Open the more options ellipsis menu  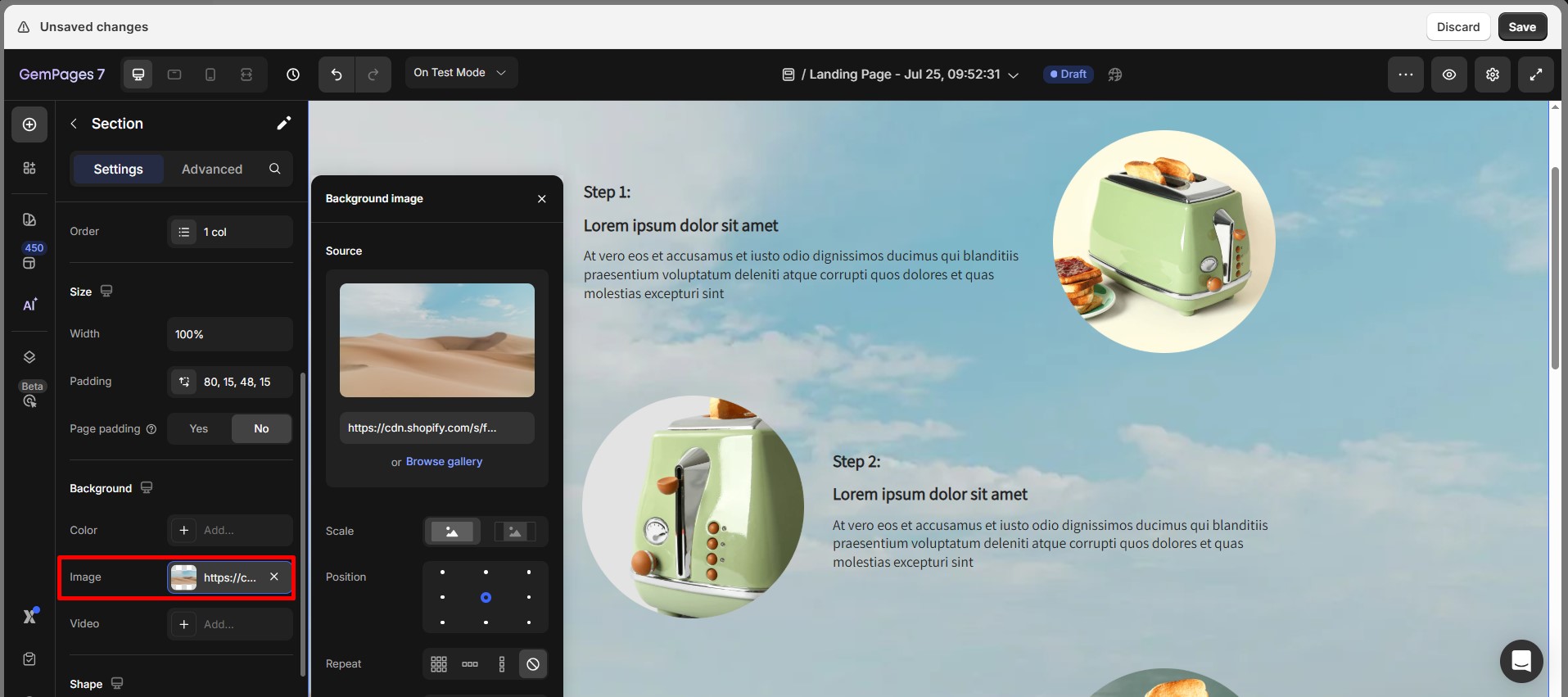coord(1406,75)
